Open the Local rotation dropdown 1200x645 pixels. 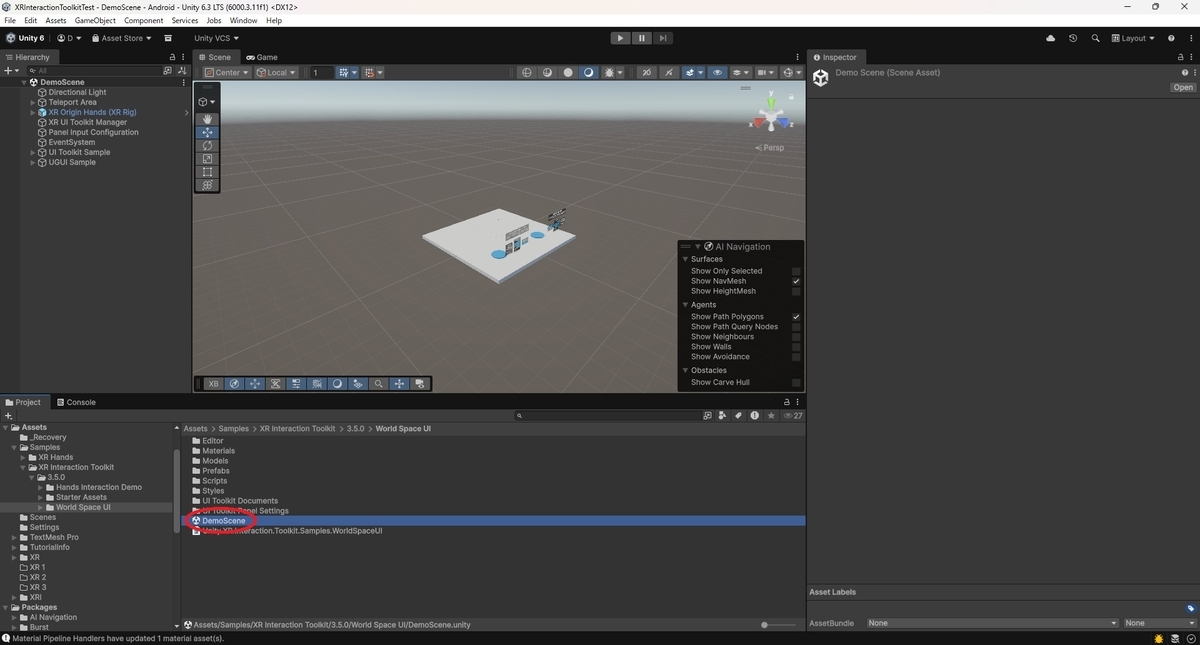tap(276, 72)
